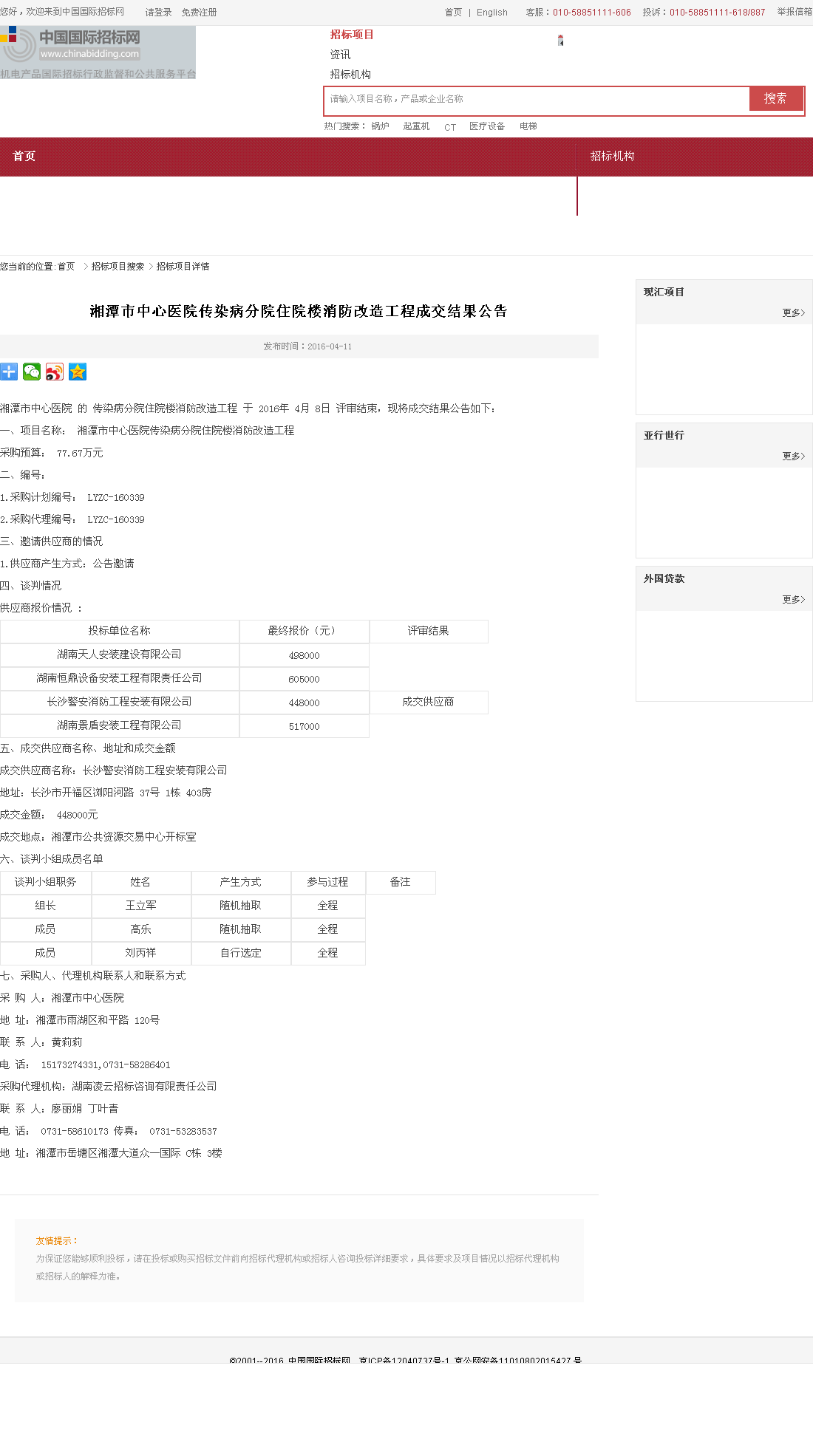Click the cell 湖南恒鼎设备安装工程有限责任公司
This screenshot has width=813, height=1456.
[120, 678]
